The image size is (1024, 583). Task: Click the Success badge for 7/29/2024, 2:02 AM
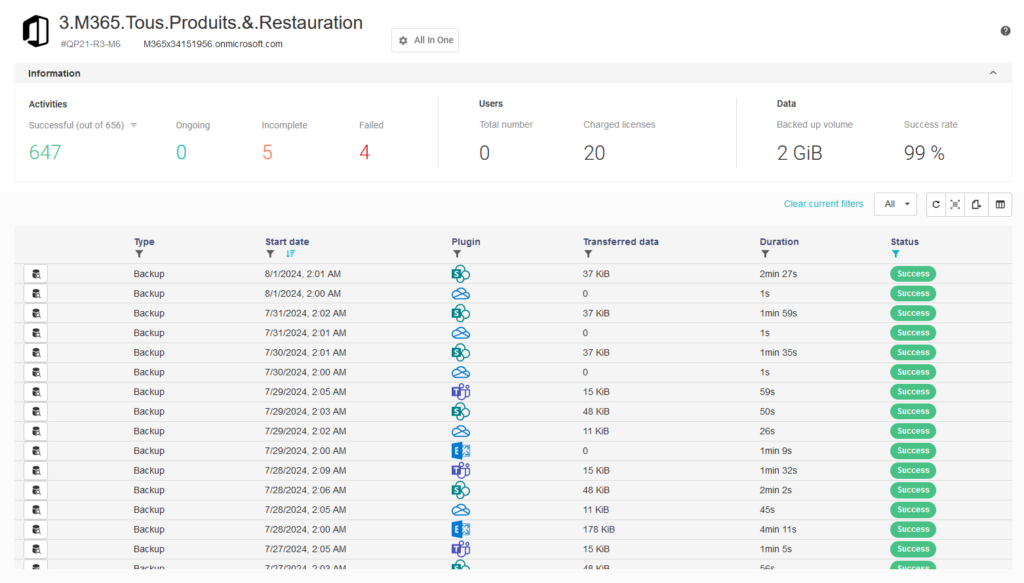point(913,431)
